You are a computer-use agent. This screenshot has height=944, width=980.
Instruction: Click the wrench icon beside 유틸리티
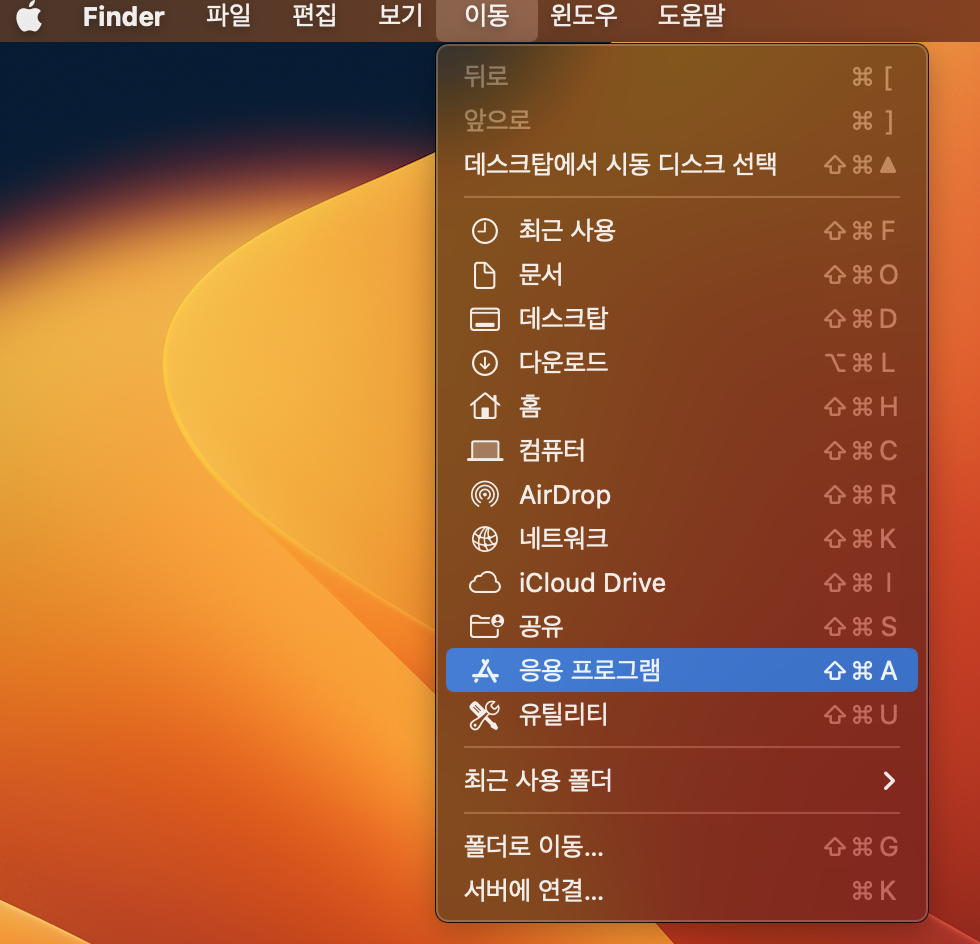[486, 715]
